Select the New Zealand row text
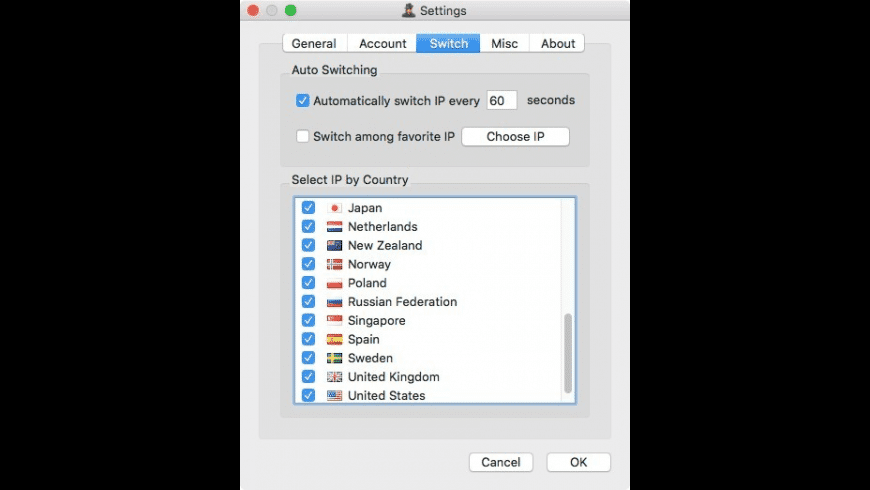 [385, 245]
